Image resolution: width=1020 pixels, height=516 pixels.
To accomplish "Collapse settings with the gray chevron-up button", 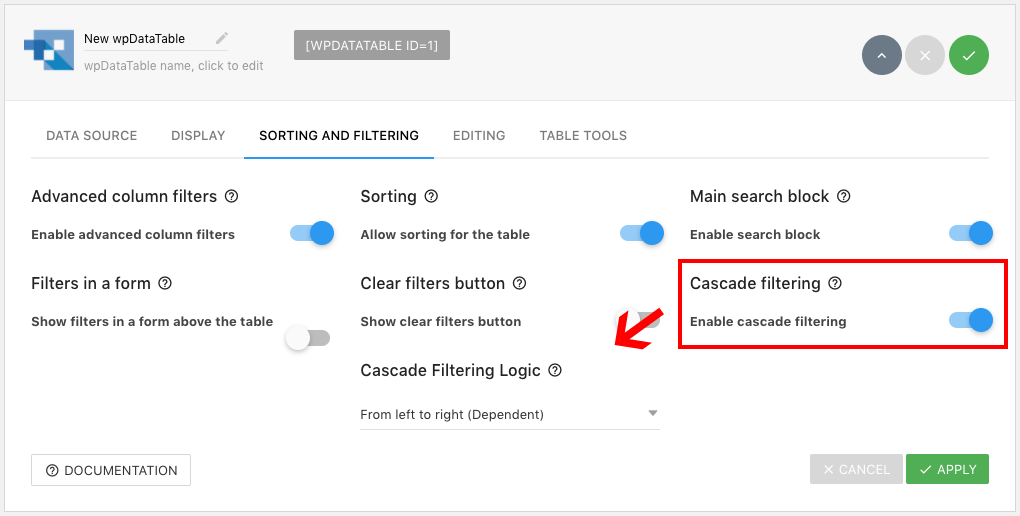I will pyautogui.click(x=881, y=55).
